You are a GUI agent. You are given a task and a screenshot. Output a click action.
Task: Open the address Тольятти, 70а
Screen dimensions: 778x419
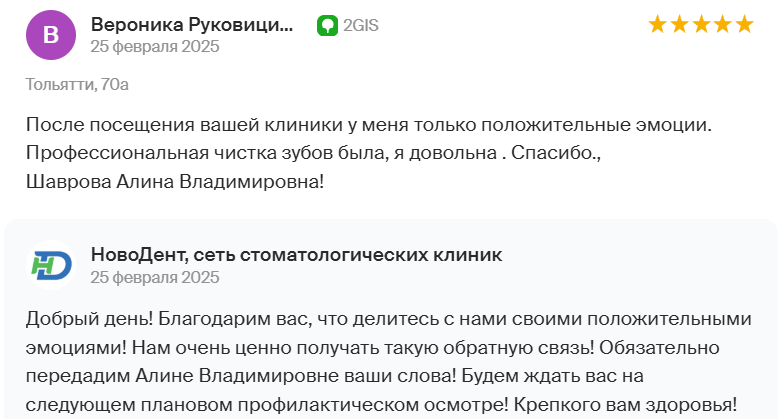pyautogui.click(x=77, y=84)
